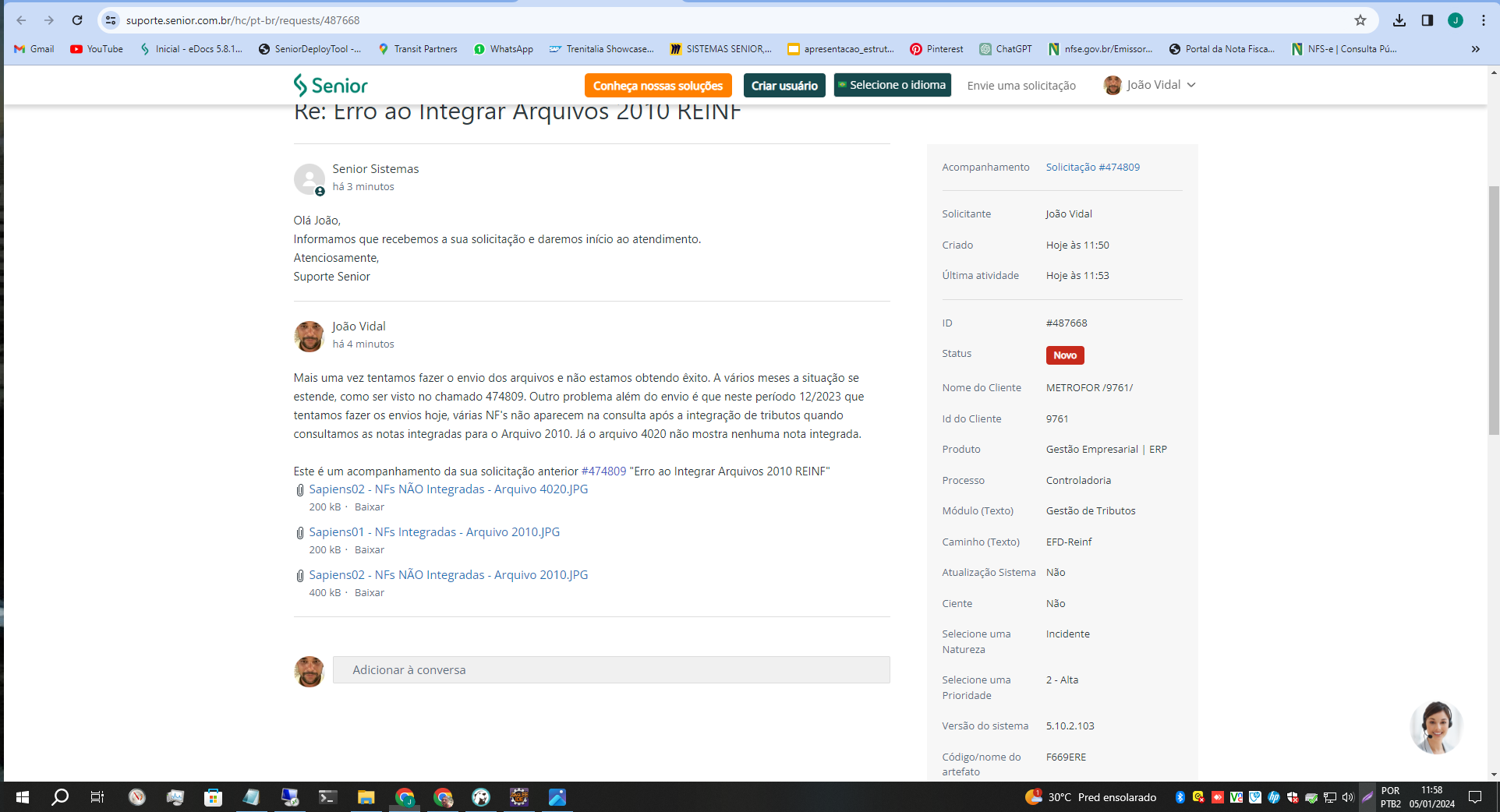
Task: Click POR PTB2 language indicator
Action: pyautogui.click(x=1391, y=797)
